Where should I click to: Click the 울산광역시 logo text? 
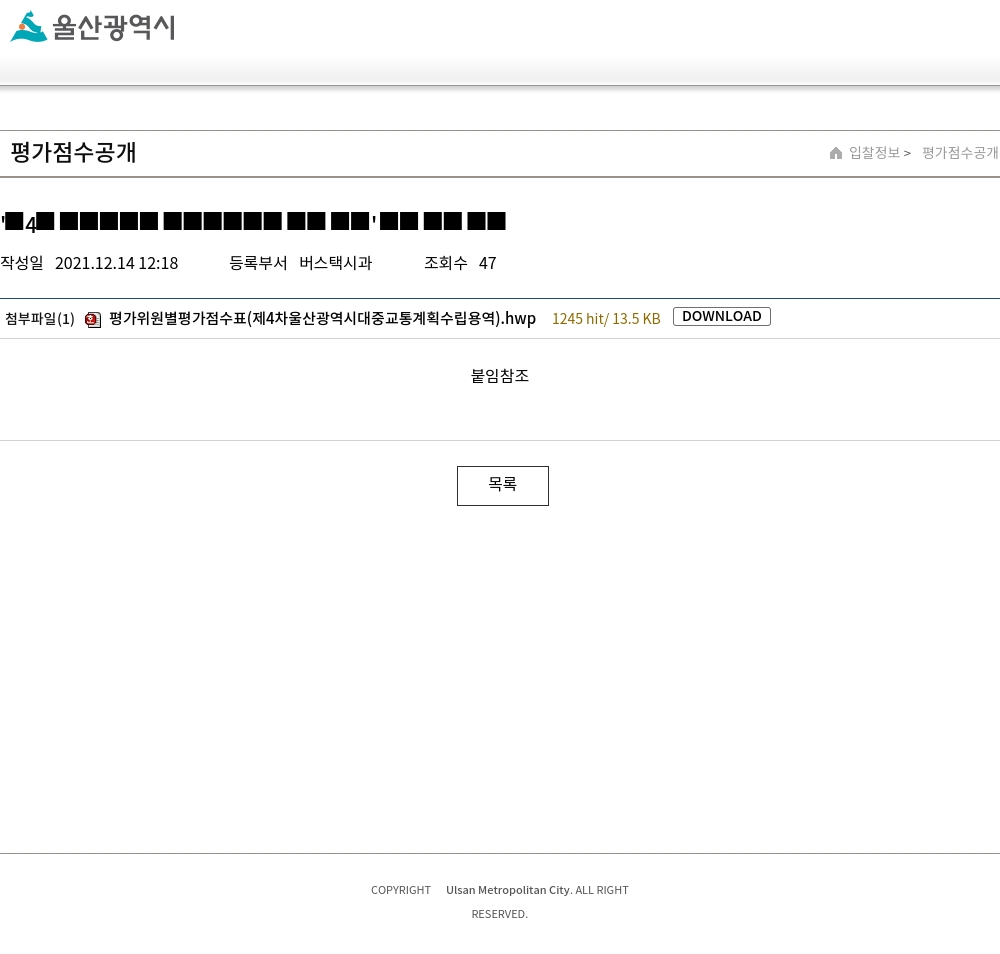[x=114, y=27]
